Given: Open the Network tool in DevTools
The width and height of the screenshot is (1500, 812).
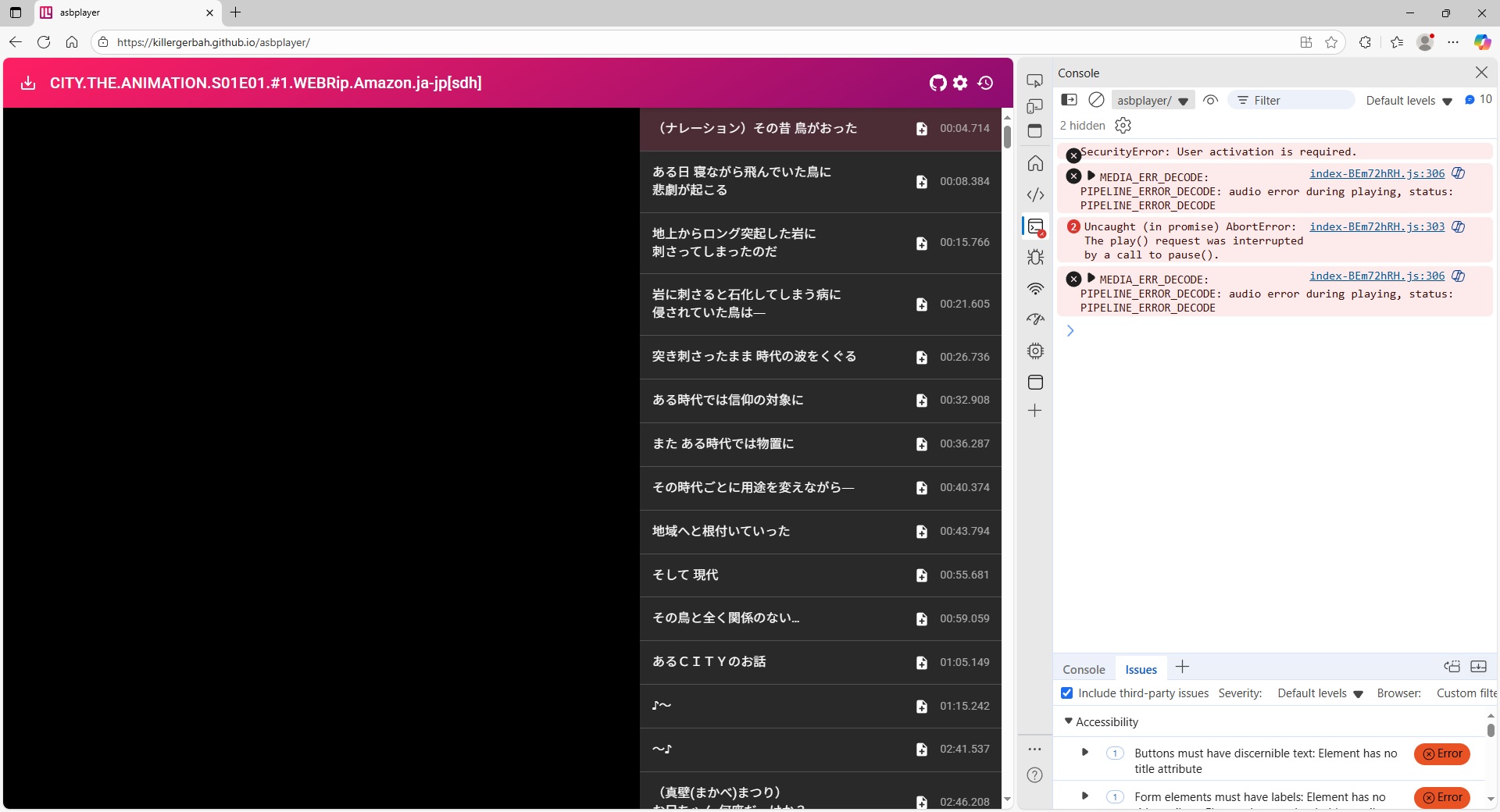Looking at the screenshot, I should tap(1035, 288).
